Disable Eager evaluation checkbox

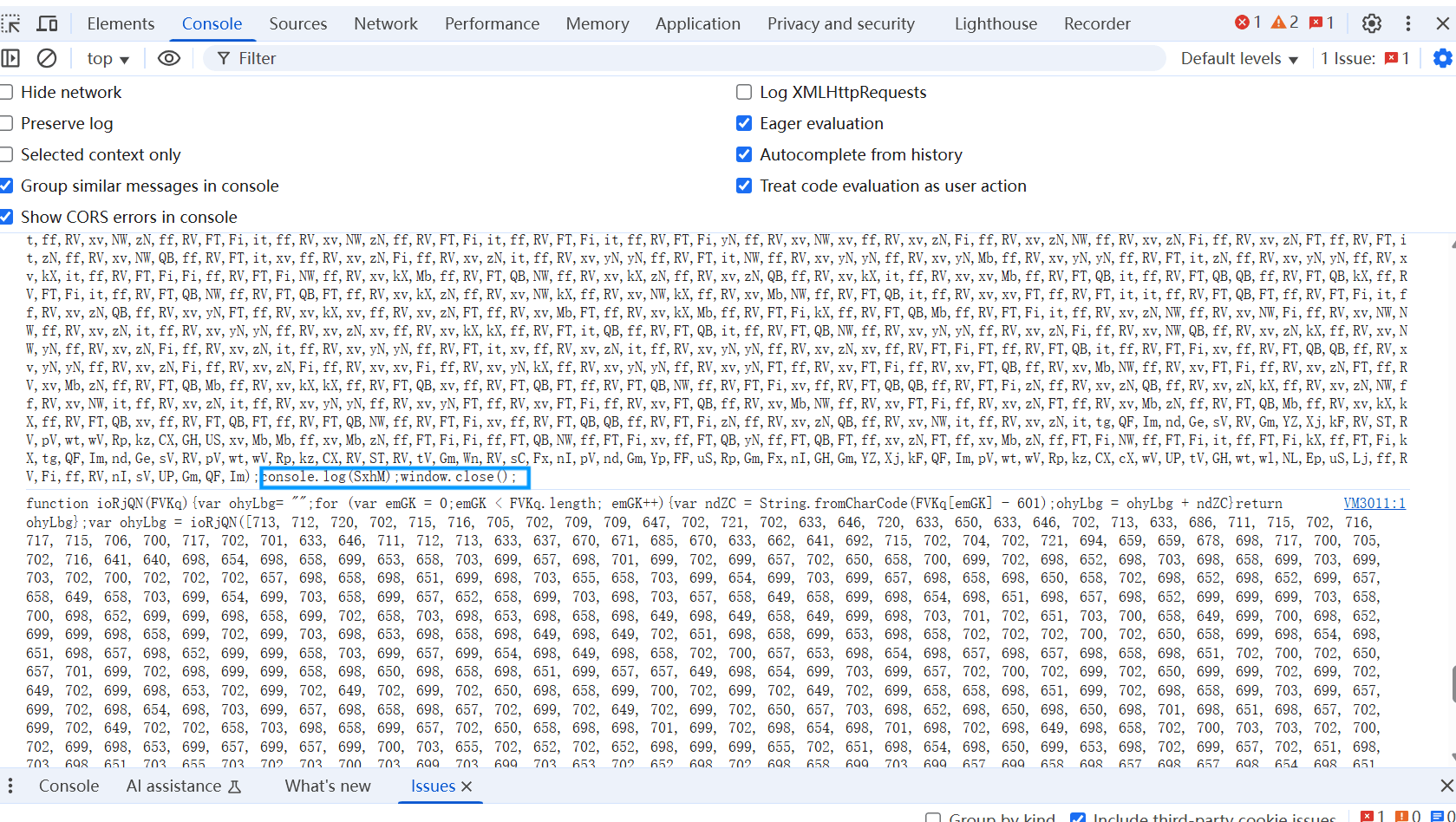tap(744, 123)
